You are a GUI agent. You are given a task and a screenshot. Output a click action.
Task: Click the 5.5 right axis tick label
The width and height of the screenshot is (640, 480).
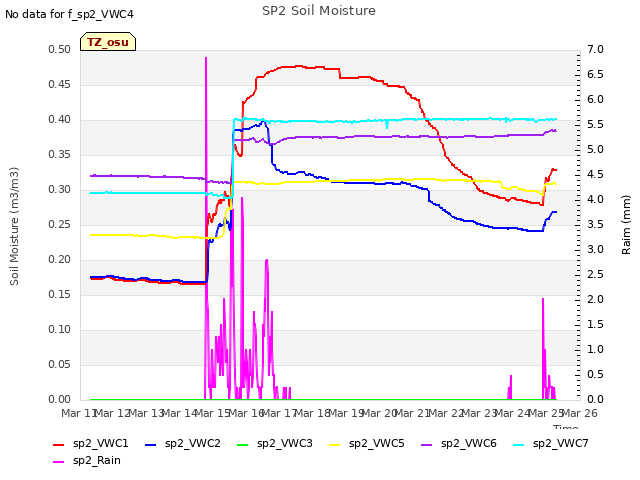tap(595, 125)
